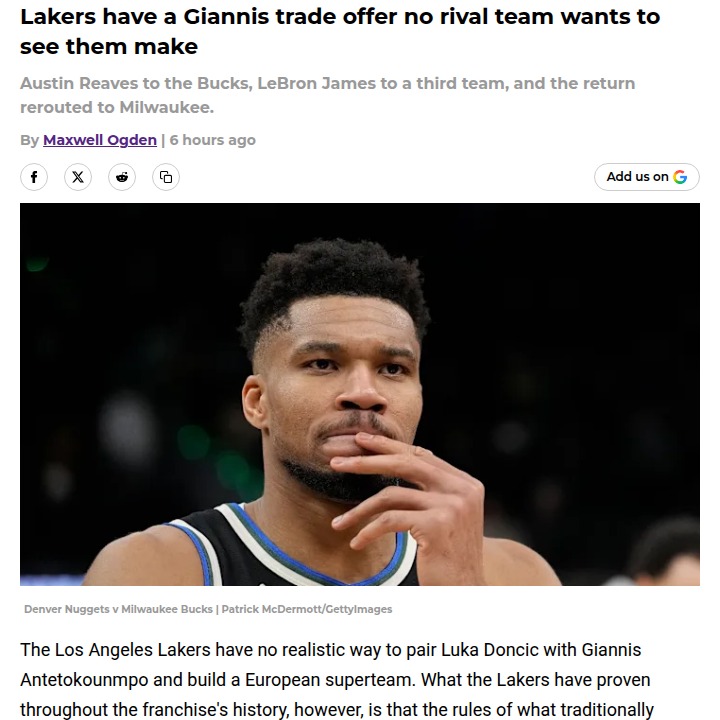Share the article on Reddit
The image size is (720, 720).
pyautogui.click(x=122, y=177)
